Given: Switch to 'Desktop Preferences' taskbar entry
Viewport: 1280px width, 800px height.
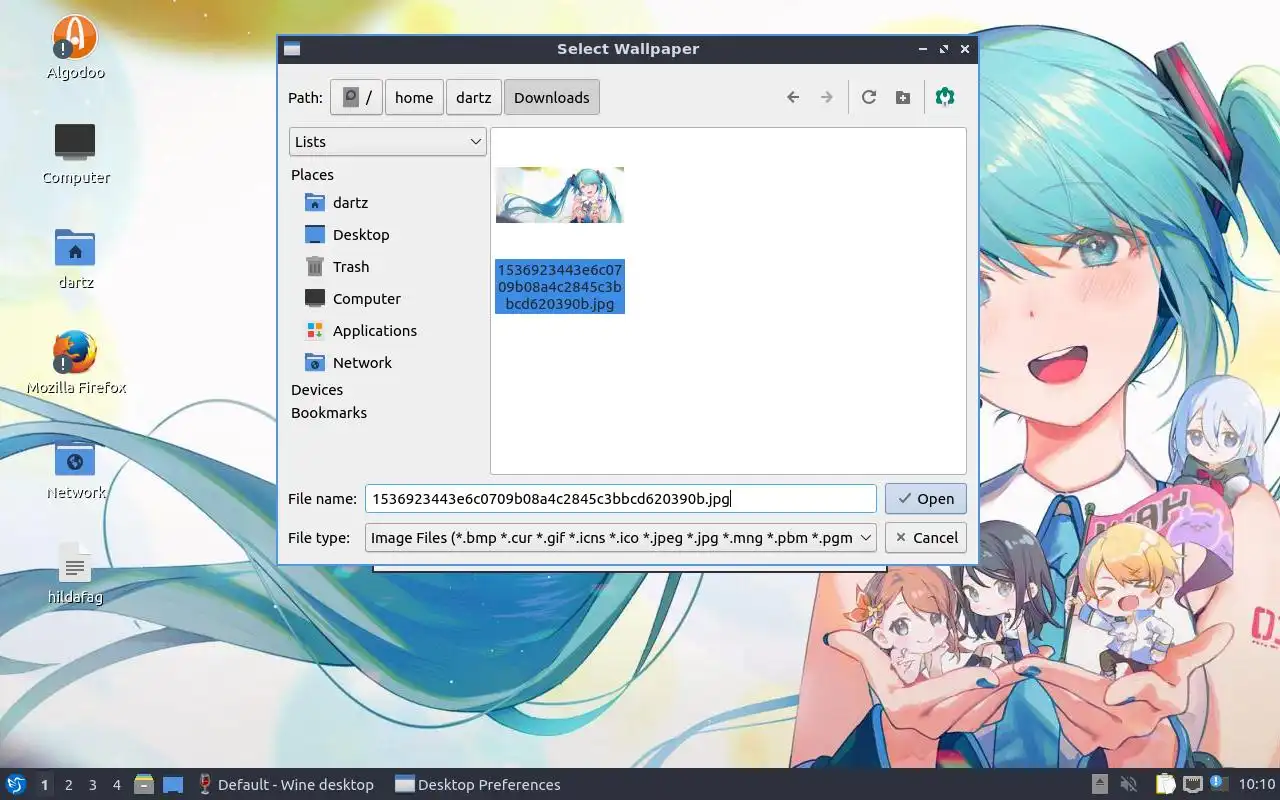Looking at the screenshot, I should pos(478,785).
